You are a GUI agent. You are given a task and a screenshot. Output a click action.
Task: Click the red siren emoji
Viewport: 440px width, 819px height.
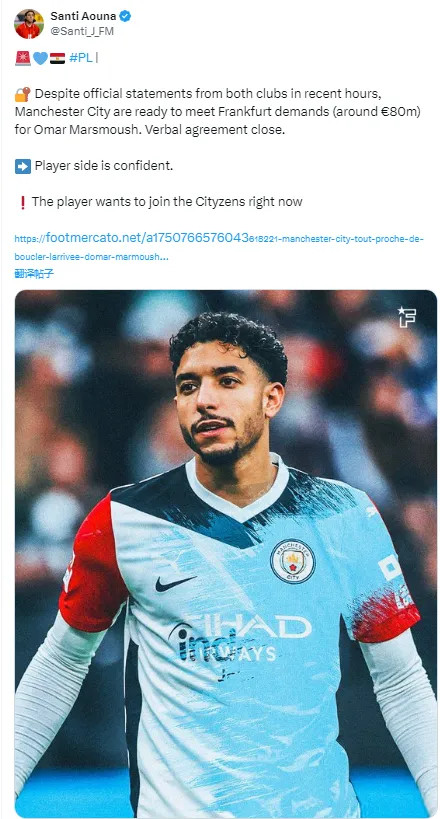click(22, 58)
